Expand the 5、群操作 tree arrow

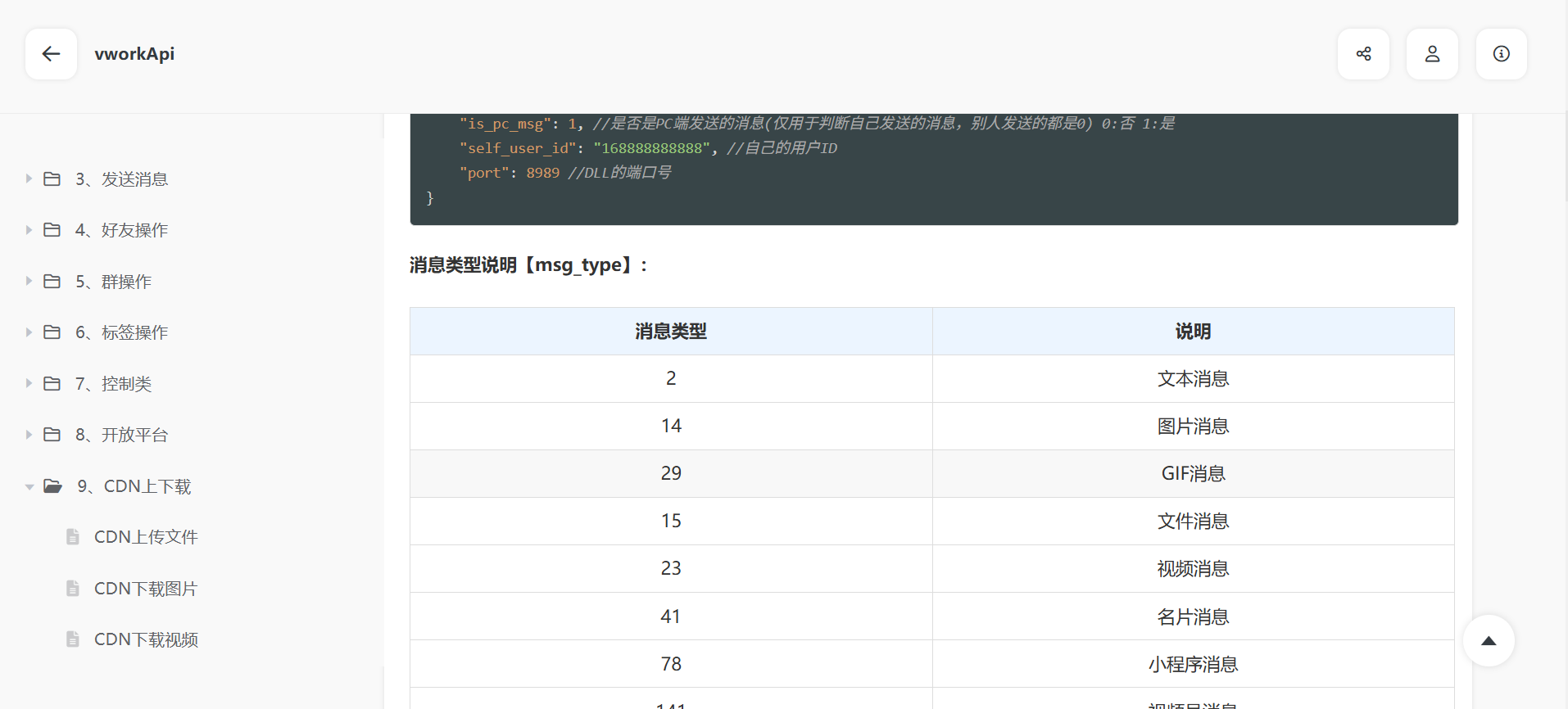point(29,282)
